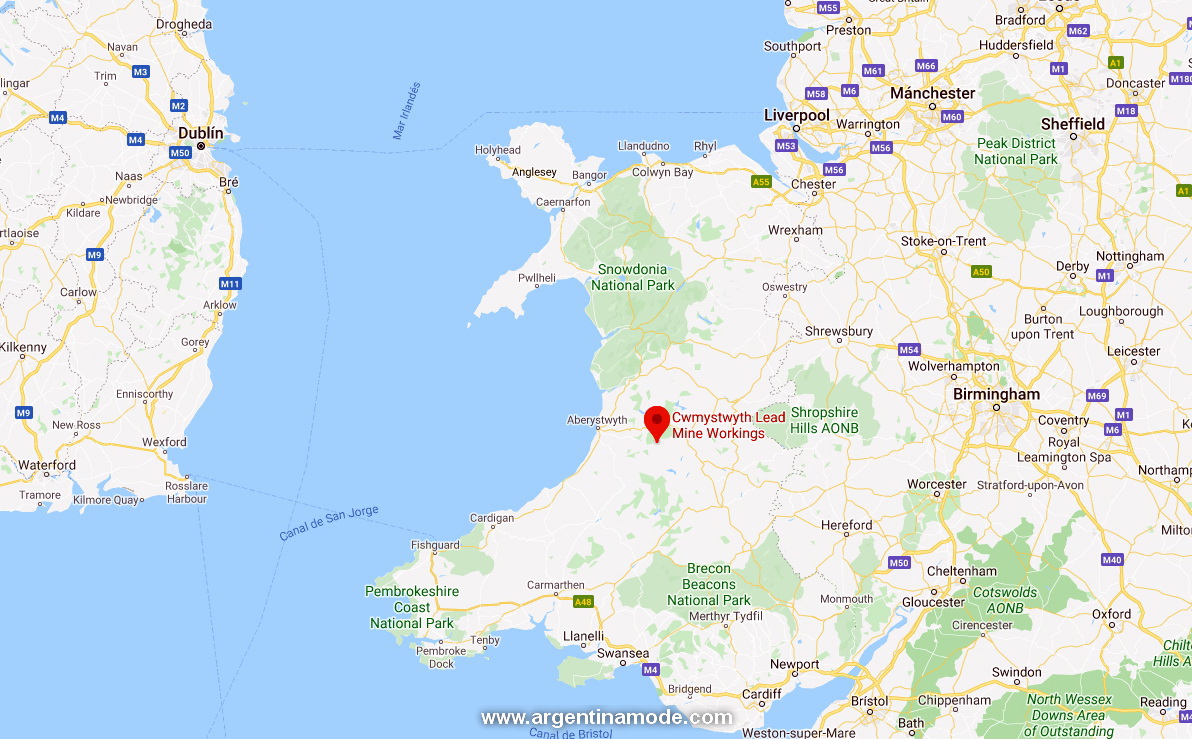Click the M56 badge near Chester
Image resolution: width=1192 pixels, height=739 pixels.
click(834, 170)
